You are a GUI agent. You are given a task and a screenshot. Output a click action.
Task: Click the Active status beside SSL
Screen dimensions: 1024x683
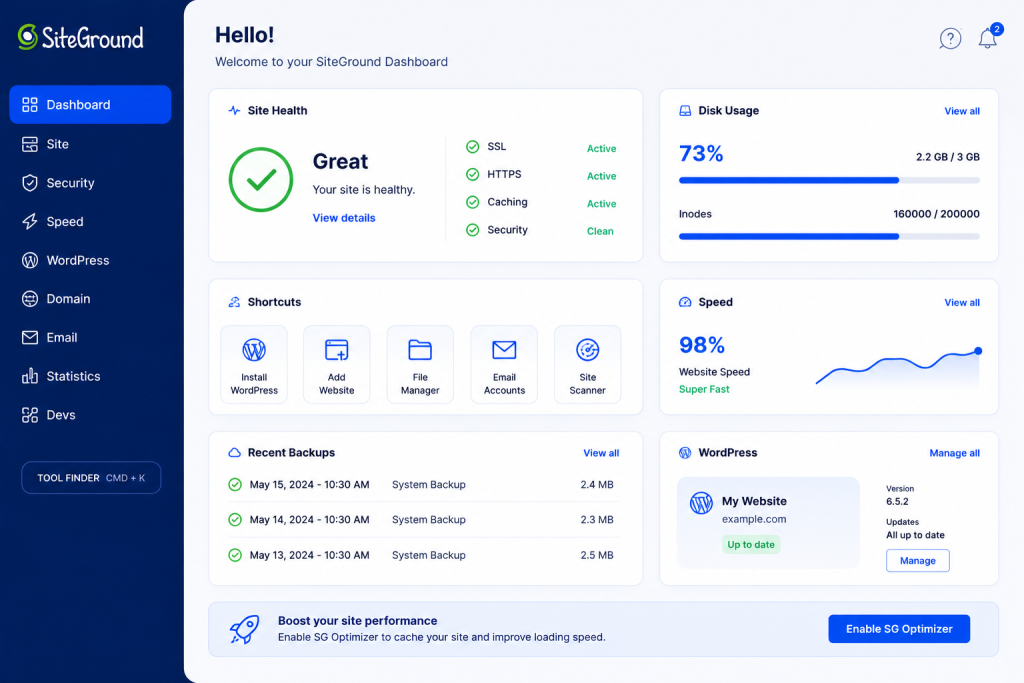(601, 149)
